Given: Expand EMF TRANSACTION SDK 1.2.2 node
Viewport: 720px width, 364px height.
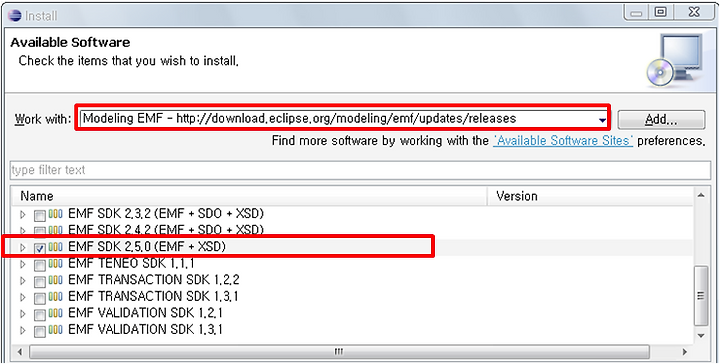Looking at the screenshot, I should click(23, 280).
